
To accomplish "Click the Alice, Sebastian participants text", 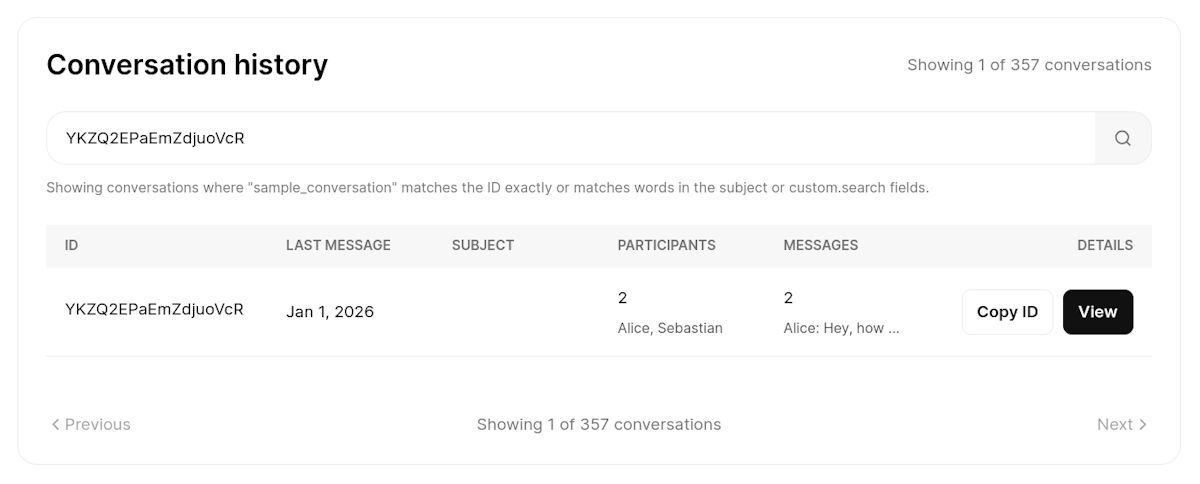I will tap(670, 328).
